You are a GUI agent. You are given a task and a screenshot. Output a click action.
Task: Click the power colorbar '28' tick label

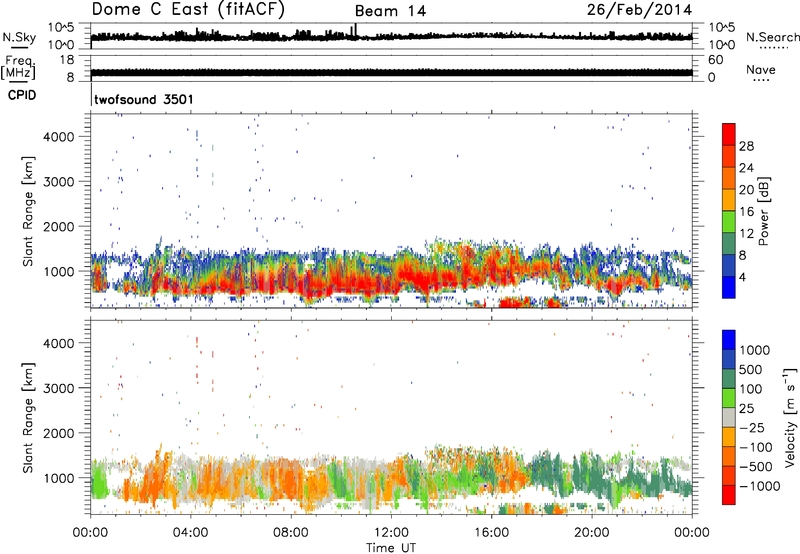pos(746,147)
